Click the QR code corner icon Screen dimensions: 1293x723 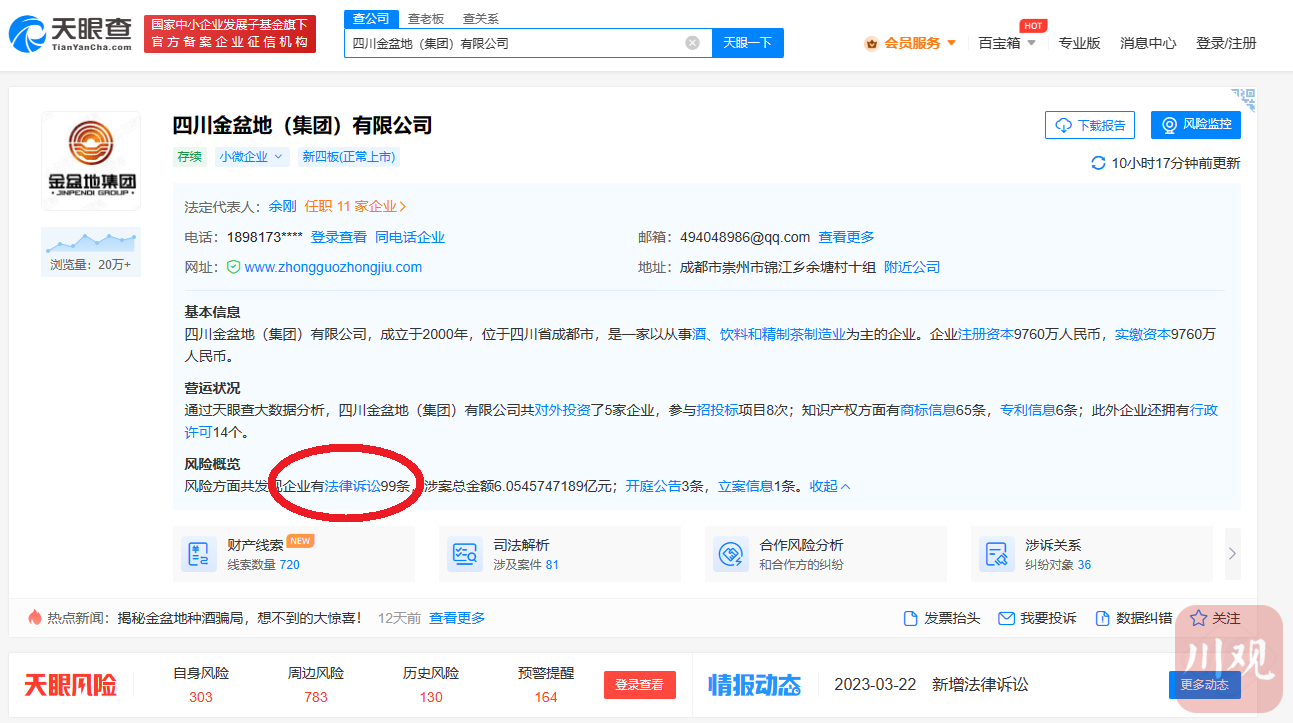1243,99
